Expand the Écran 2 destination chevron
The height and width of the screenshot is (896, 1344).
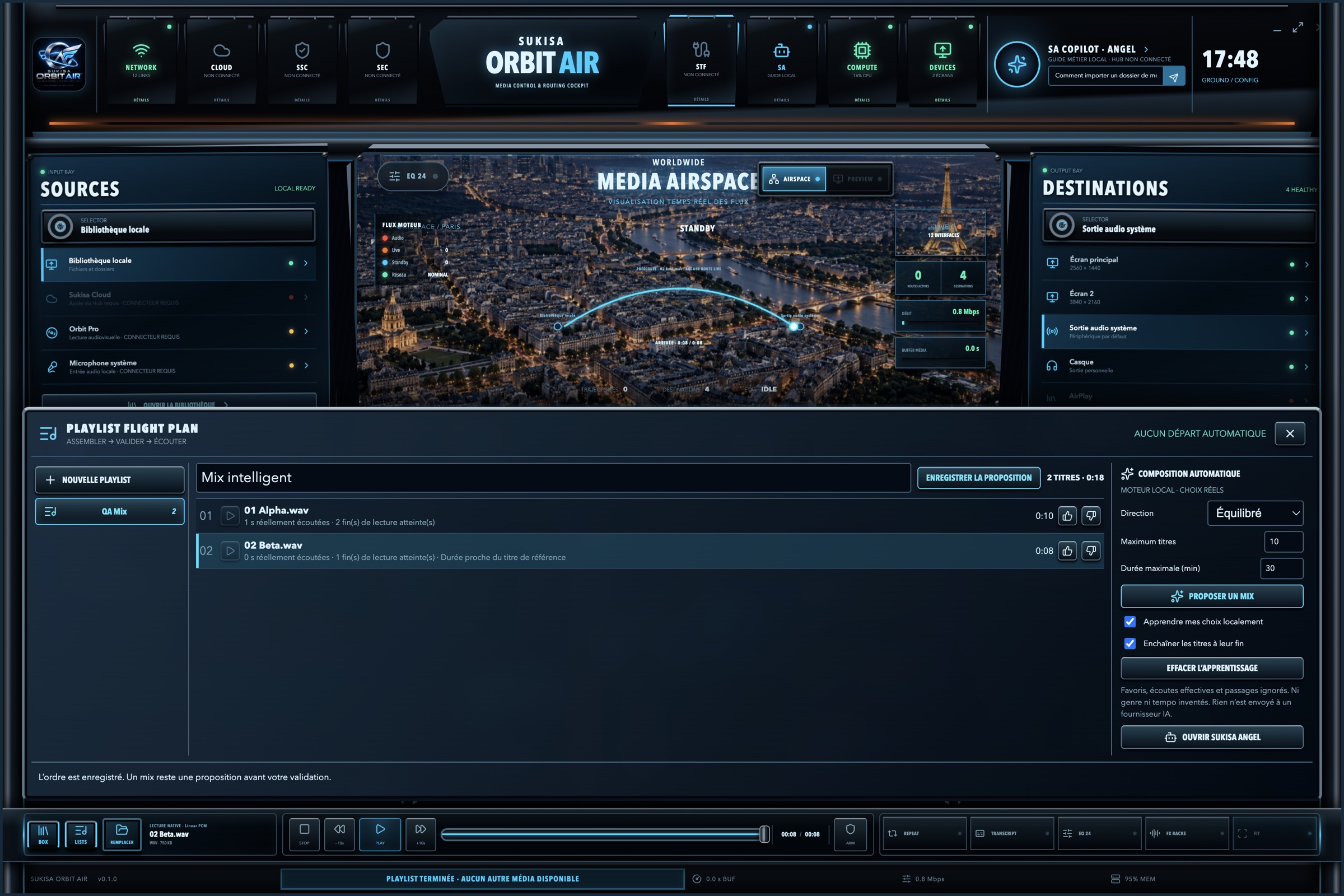(1306, 299)
